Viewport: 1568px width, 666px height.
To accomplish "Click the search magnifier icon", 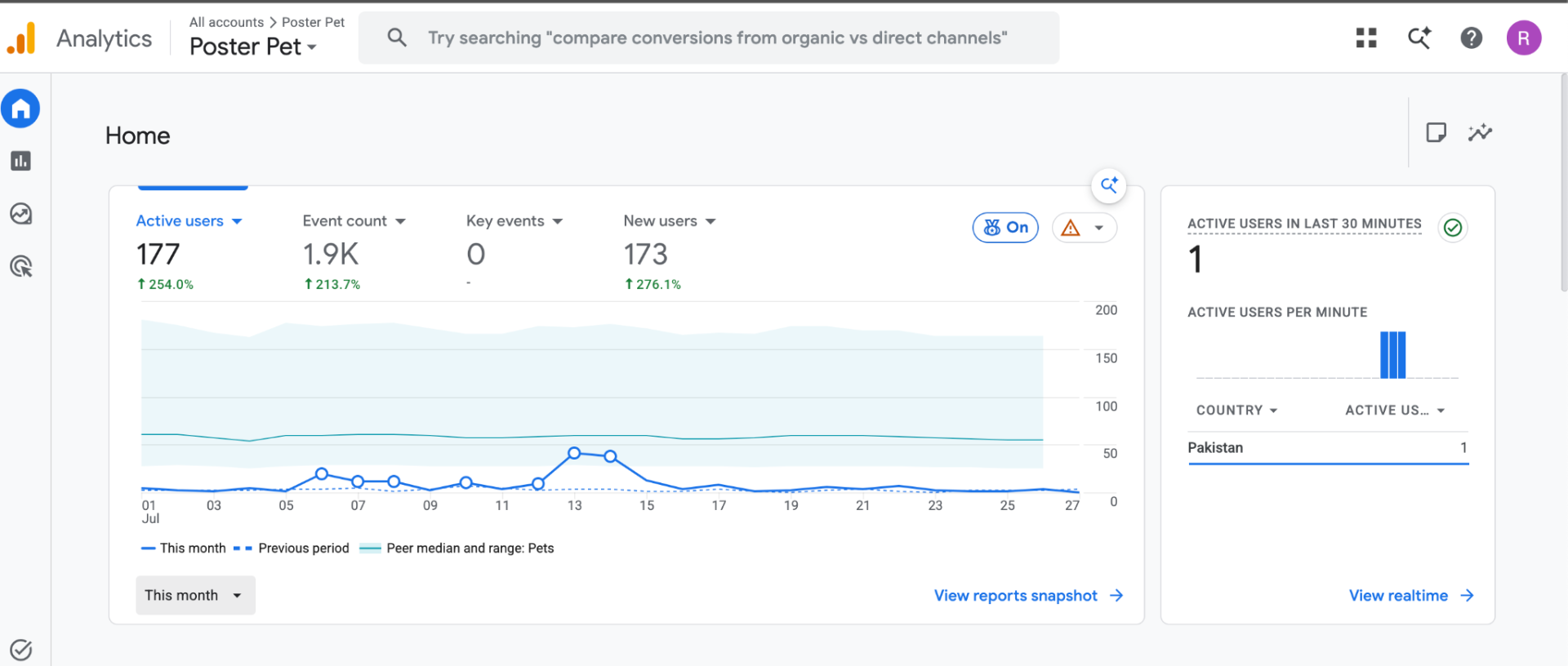I will pyautogui.click(x=397, y=38).
